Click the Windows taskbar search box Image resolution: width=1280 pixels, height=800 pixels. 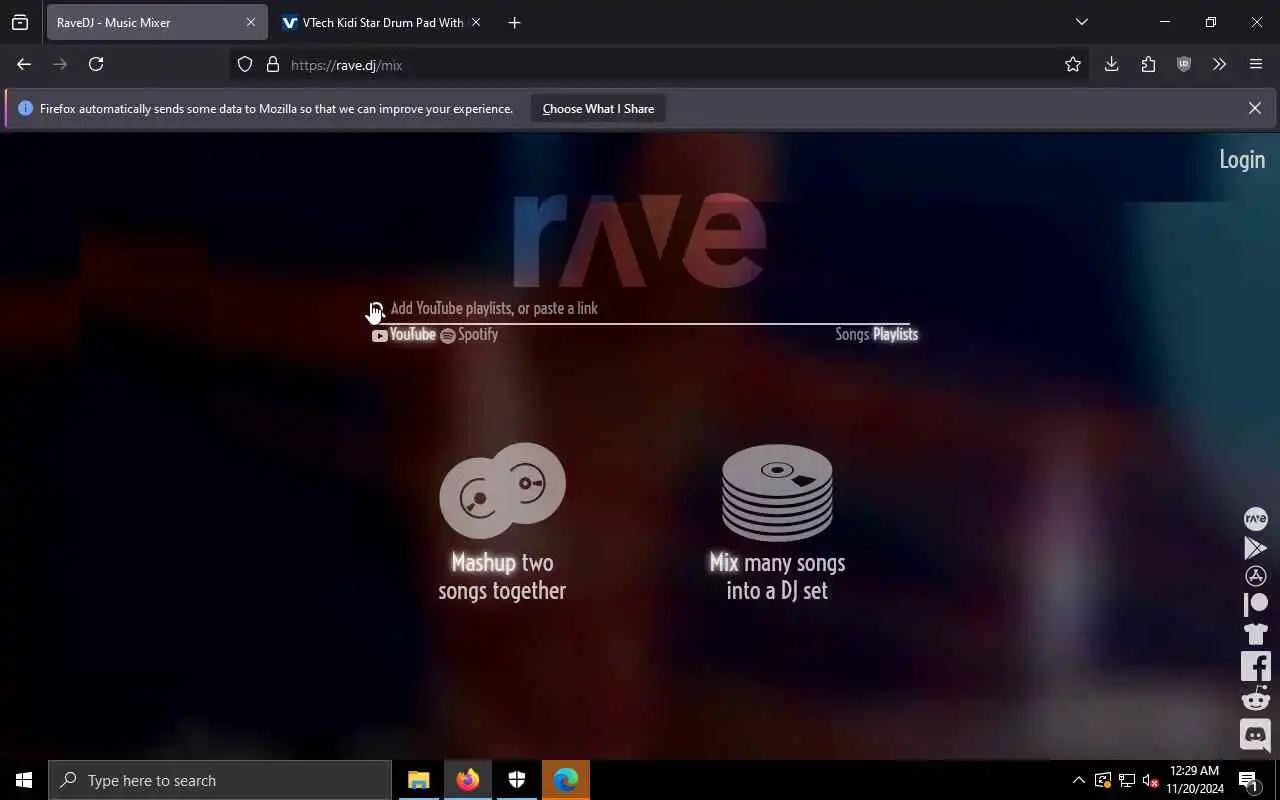click(x=220, y=780)
